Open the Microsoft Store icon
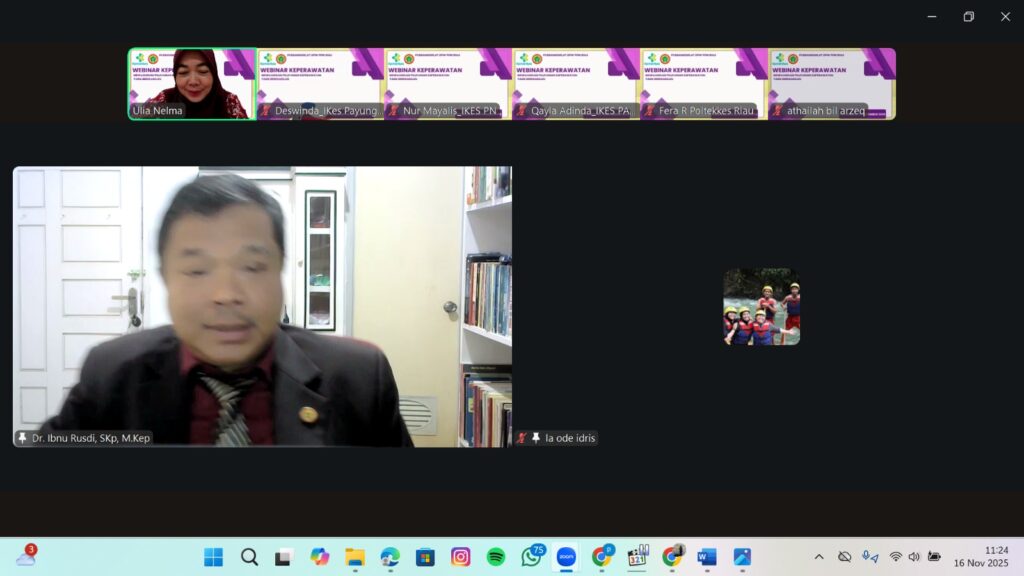1024x576 pixels. [425, 557]
